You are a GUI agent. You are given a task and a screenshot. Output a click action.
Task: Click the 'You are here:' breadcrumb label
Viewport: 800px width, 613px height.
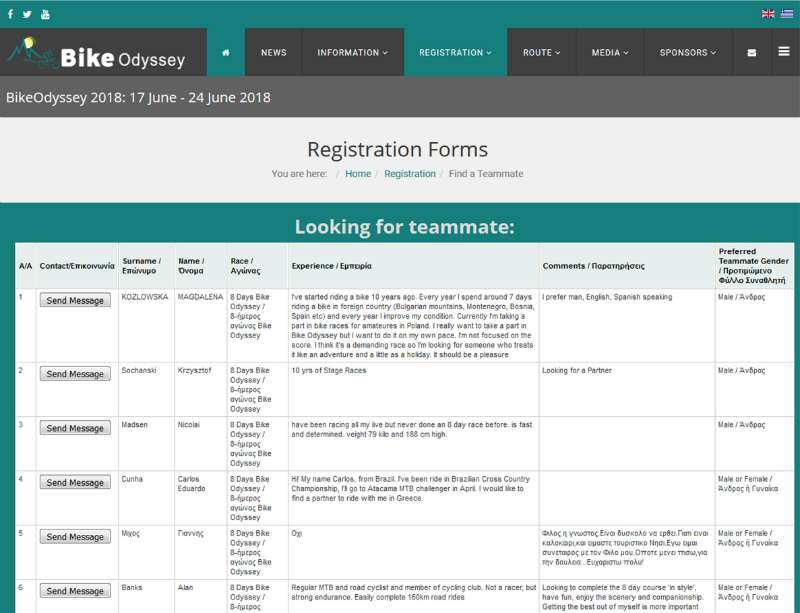click(299, 174)
